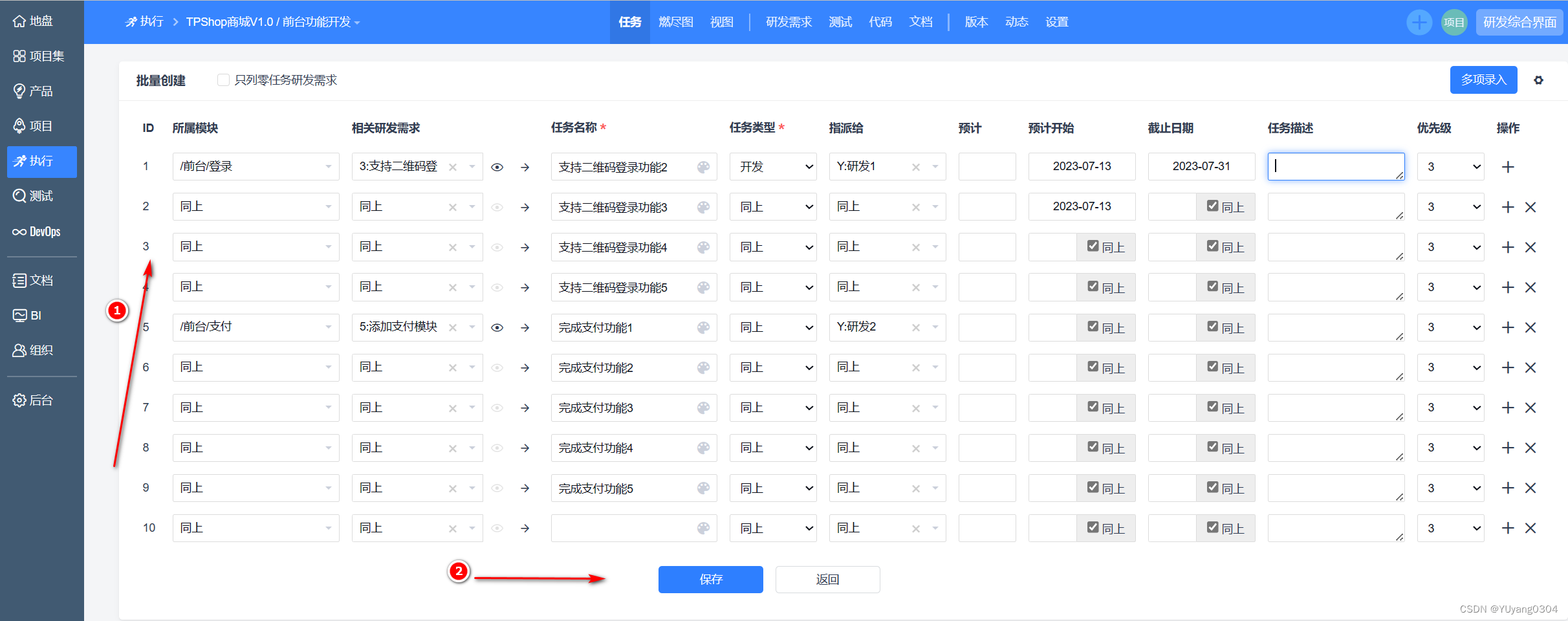Click the 项目 round avatar in header
1568x621 pixels.
(x=1454, y=23)
